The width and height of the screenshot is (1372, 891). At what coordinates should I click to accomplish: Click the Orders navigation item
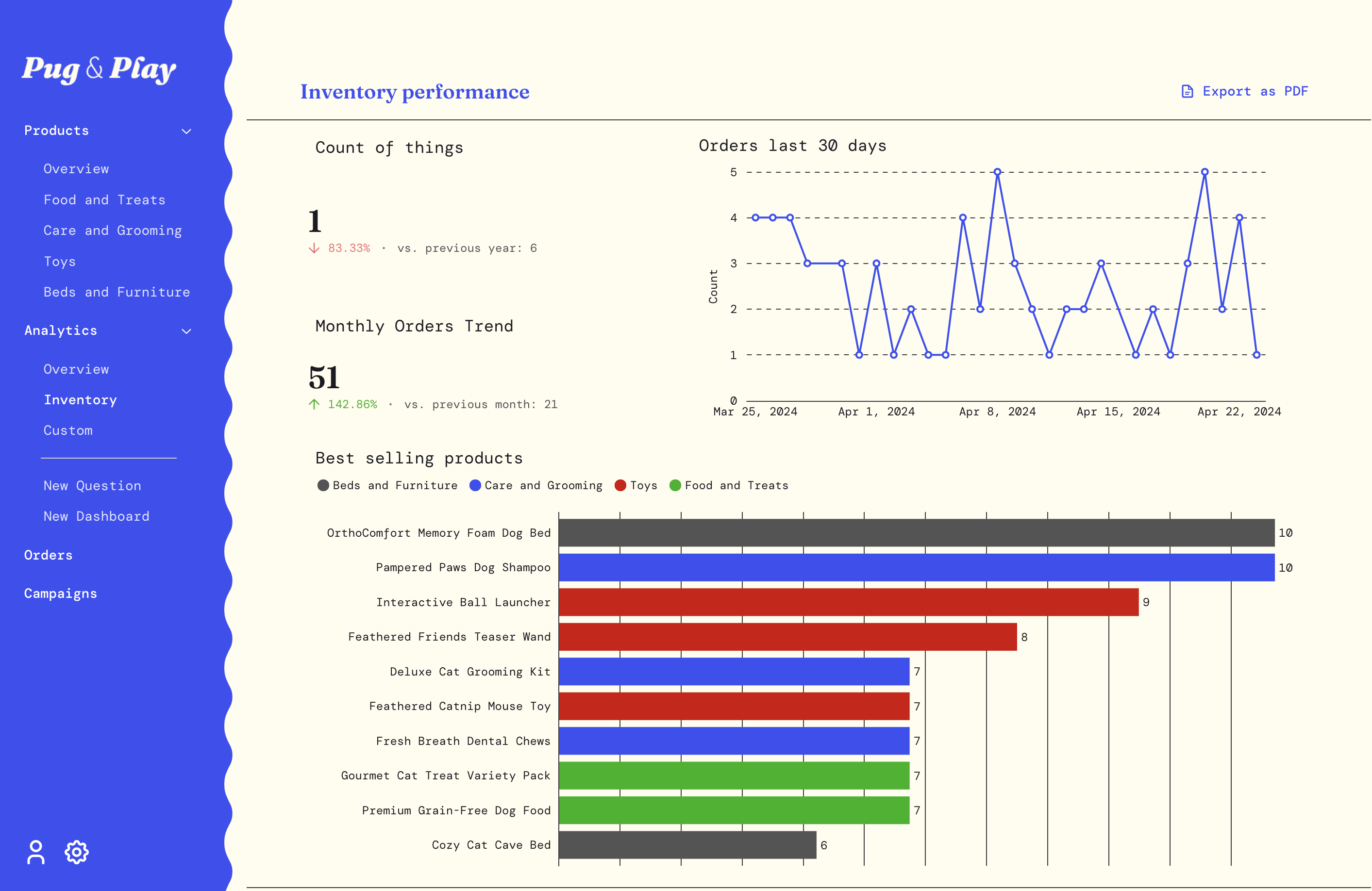point(49,554)
